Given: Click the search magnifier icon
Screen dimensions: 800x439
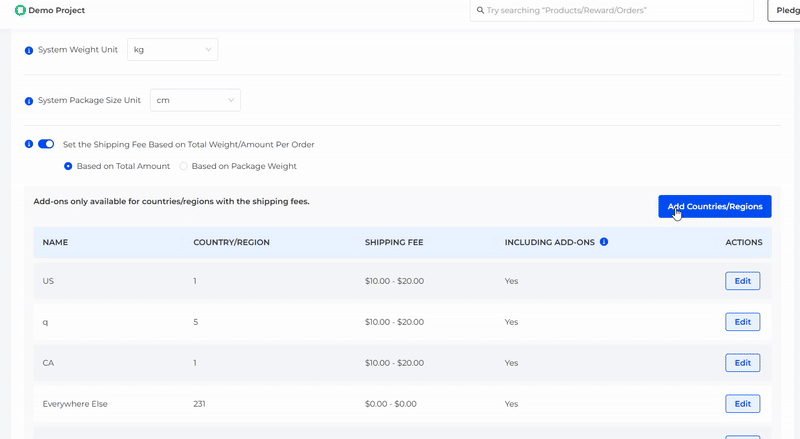Looking at the screenshot, I should click(479, 10).
